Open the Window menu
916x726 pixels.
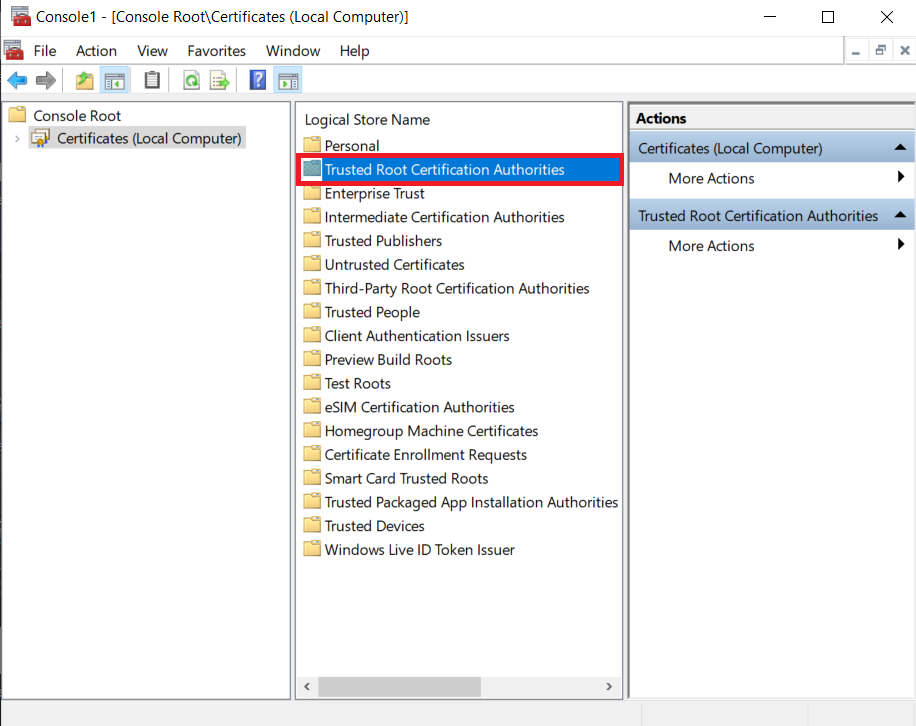[293, 51]
